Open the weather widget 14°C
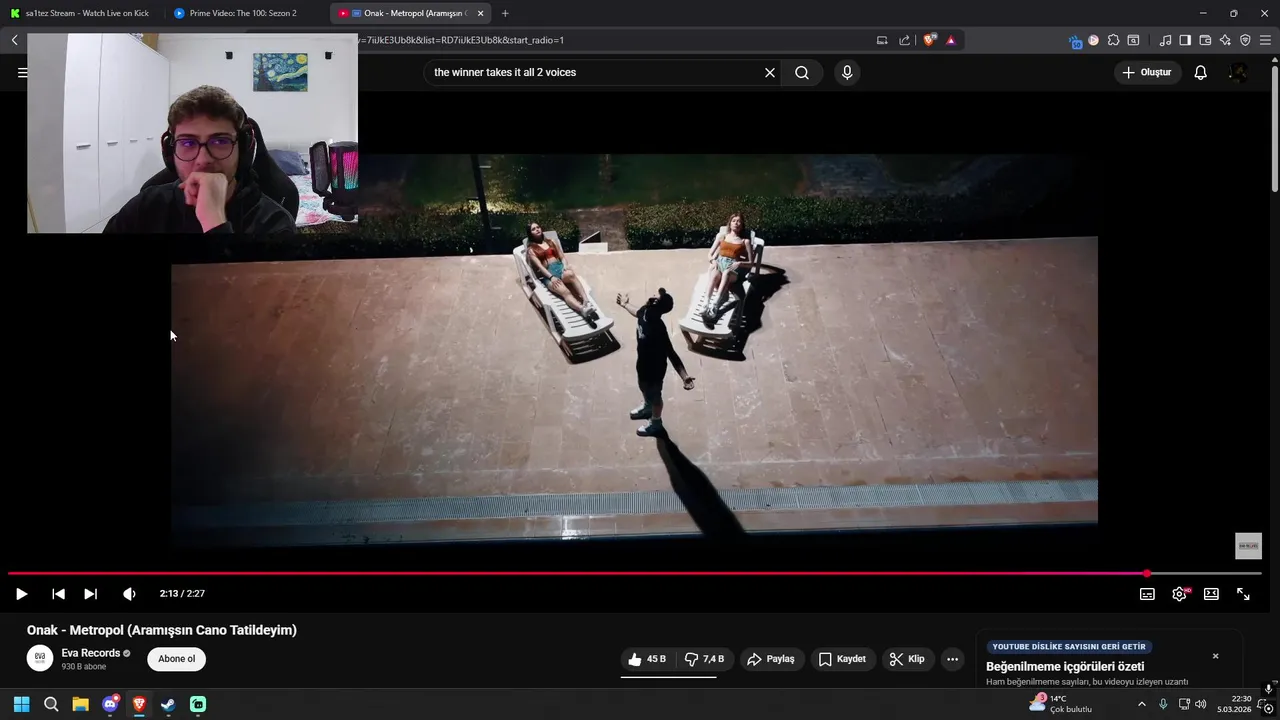The width and height of the screenshot is (1280, 720). (1060, 704)
